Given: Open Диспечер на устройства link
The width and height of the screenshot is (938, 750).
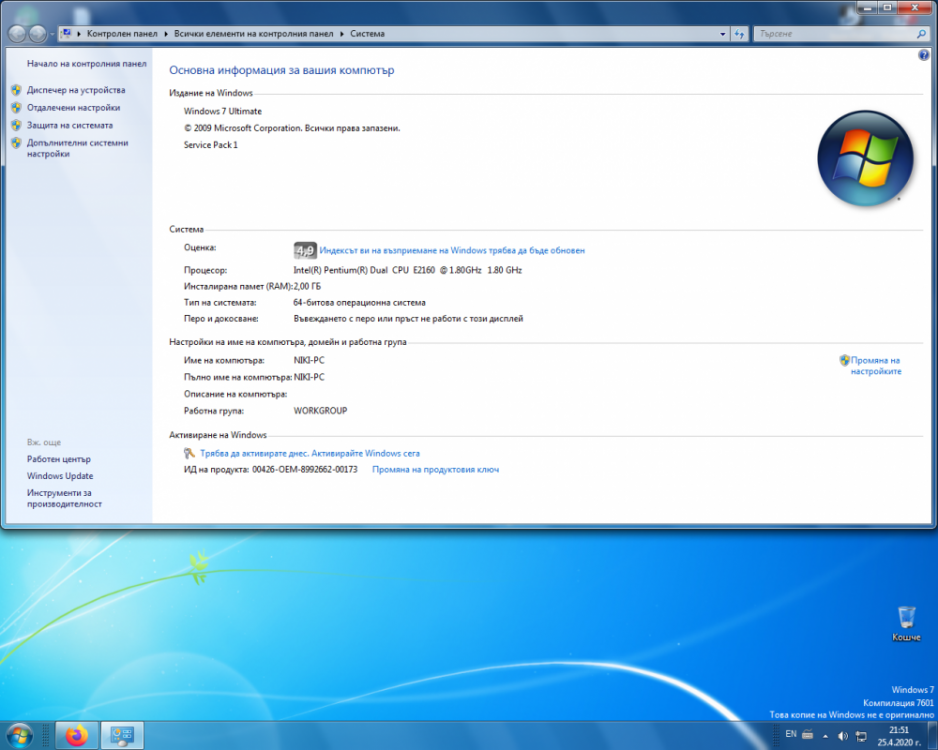Looking at the screenshot, I should point(76,90).
